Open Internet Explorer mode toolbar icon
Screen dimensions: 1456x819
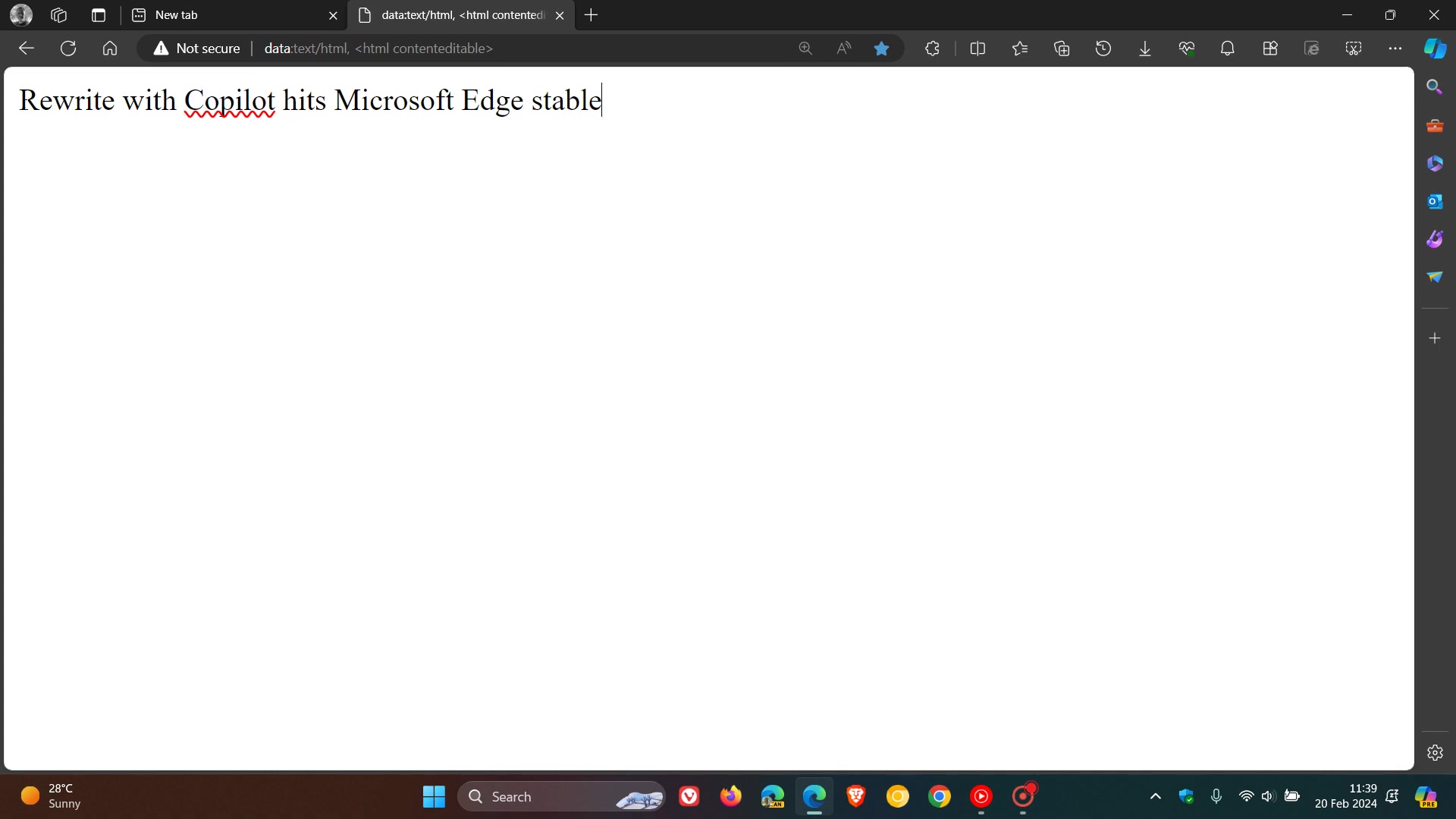pyautogui.click(x=1312, y=49)
